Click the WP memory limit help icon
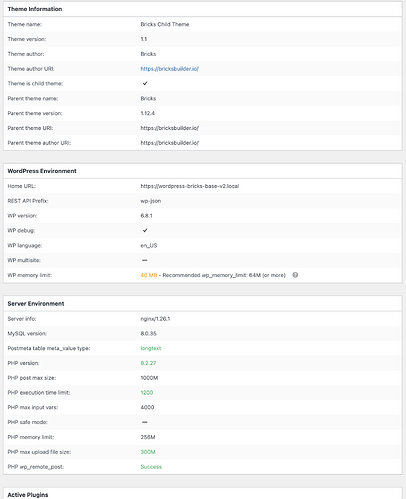This screenshot has width=406, height=499. [295, 275]
